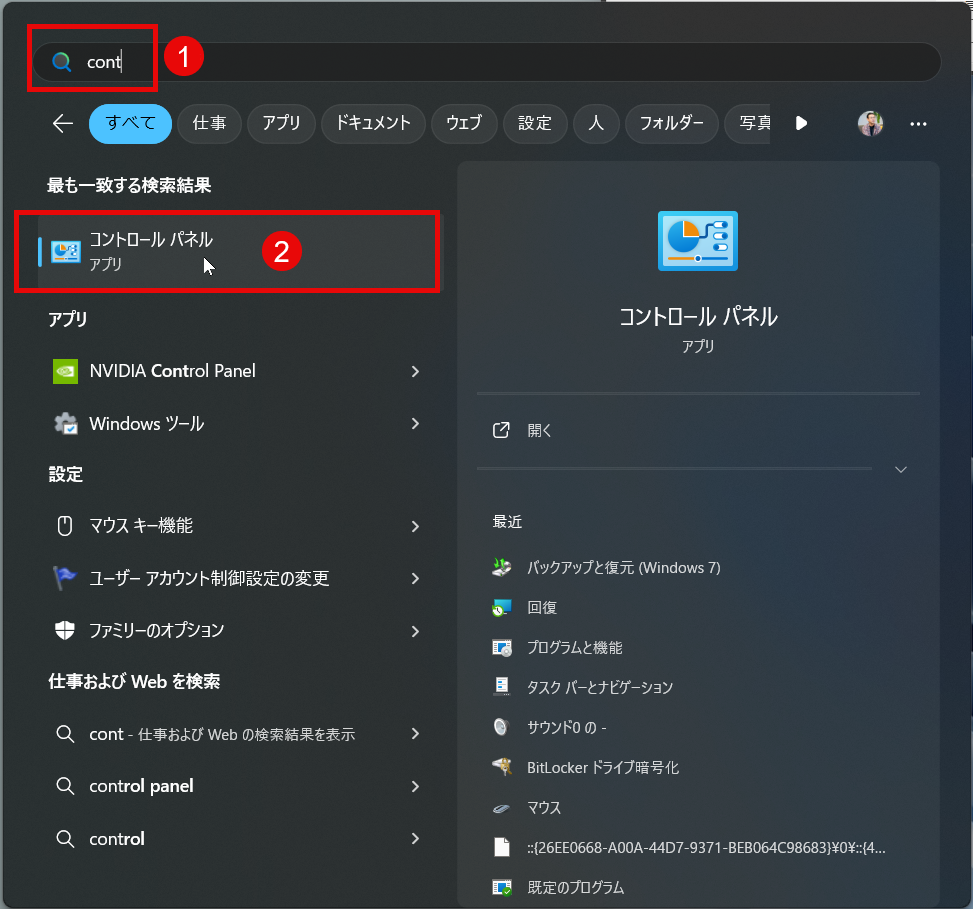The height and width of the screenshot is (909, 973).
Task: Click the バックアップと復元 icon
Action: pos(501,567)
